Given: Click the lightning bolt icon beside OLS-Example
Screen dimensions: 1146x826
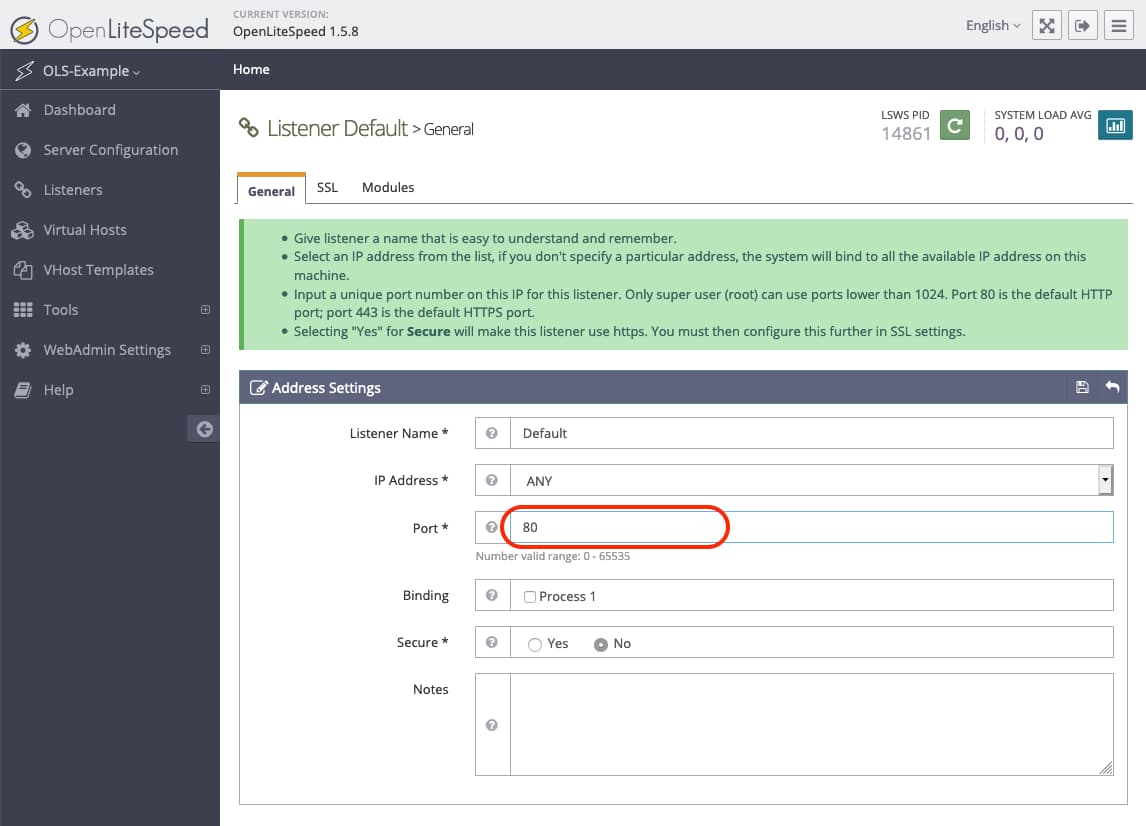Looking at the screenshot, I should click(24, 71).
